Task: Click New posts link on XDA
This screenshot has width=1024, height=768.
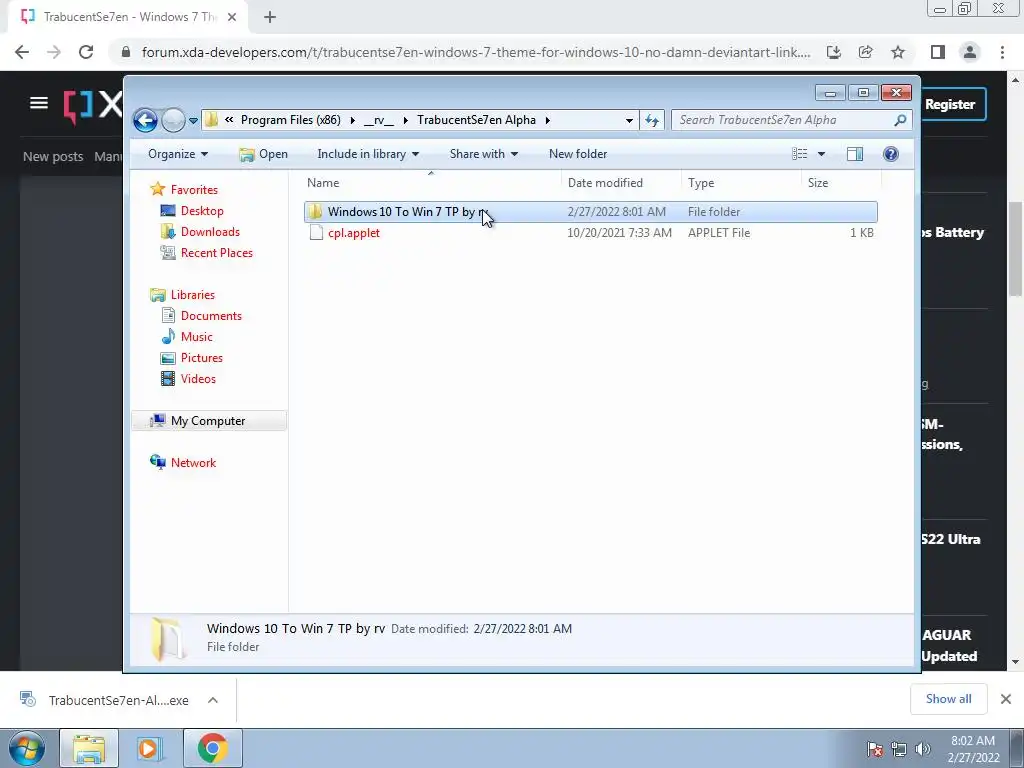Action: [x=53, y=157]
